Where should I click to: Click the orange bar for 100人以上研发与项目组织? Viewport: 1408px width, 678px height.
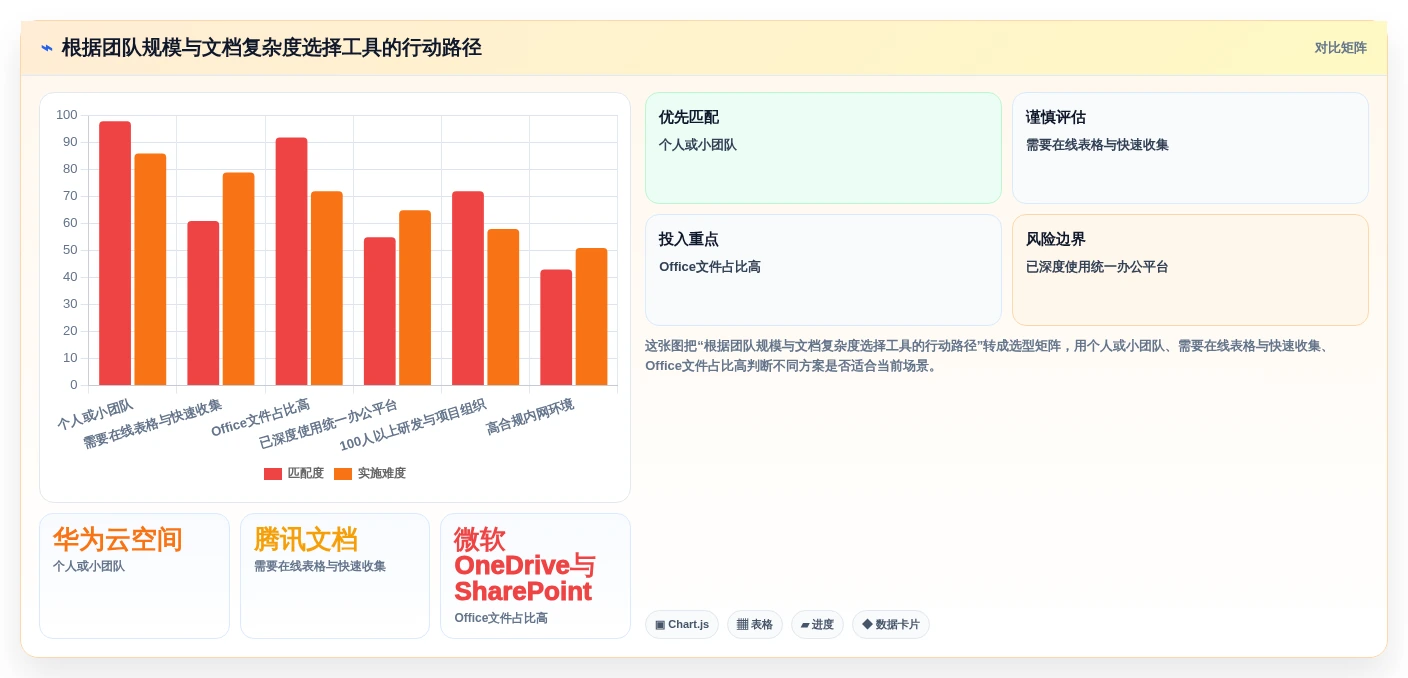point(503,307)
